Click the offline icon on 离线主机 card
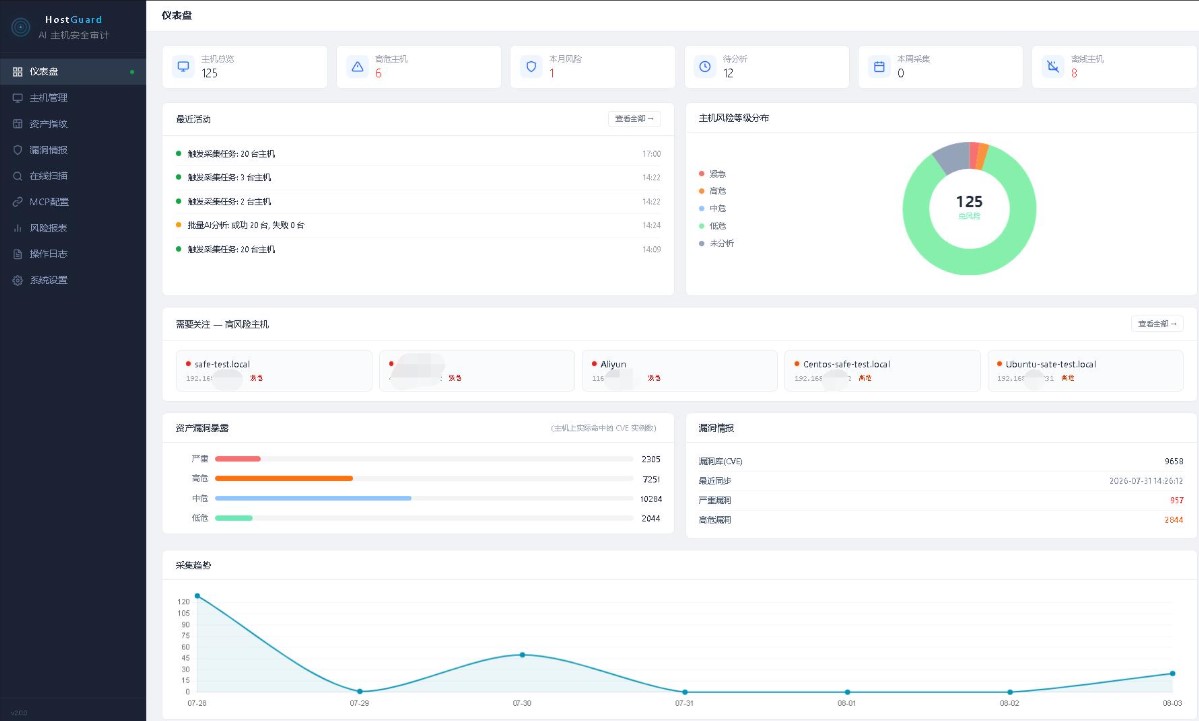Image resolution: width=1199 pixels, height=721 pixels. coord(1053,67)
